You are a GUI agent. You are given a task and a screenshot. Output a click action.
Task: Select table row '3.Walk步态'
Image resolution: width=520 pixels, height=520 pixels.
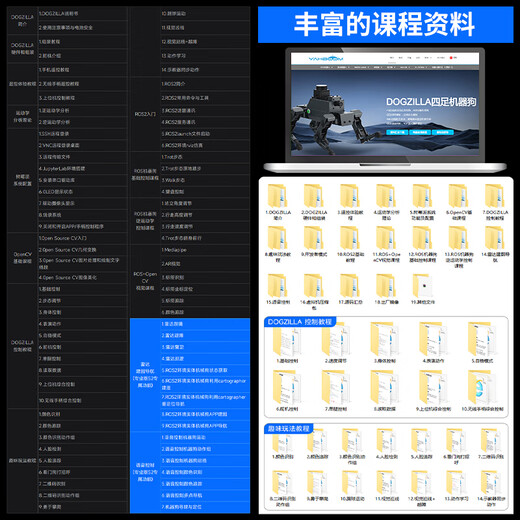tap(205, 180)
